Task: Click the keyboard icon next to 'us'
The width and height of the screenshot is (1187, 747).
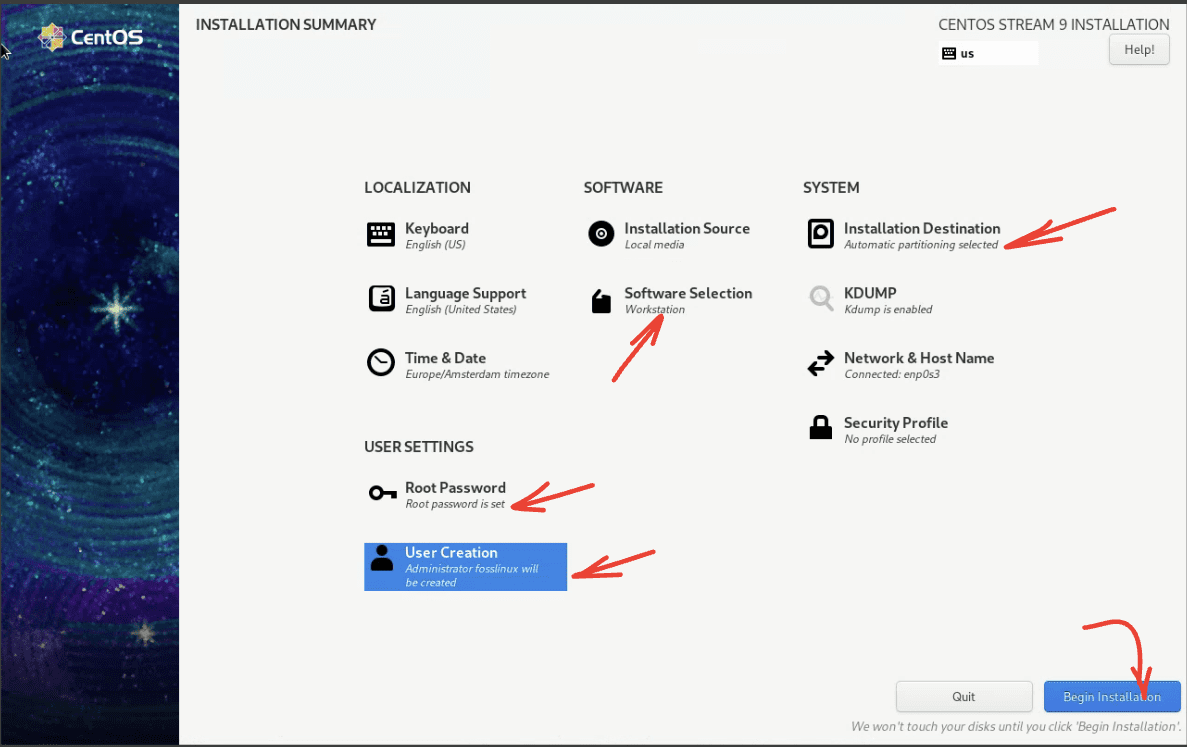Action: 949,53
